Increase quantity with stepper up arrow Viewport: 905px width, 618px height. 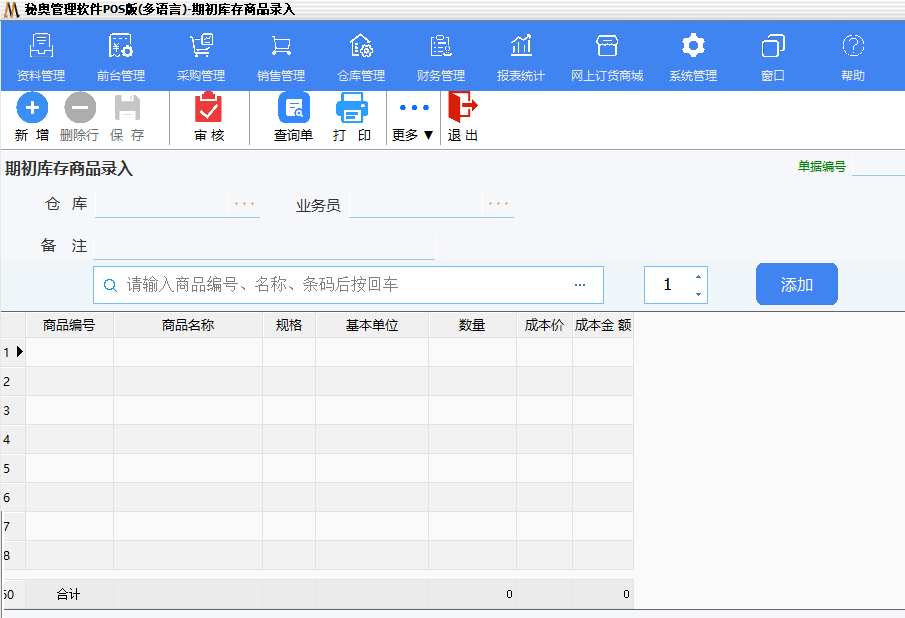coord(698,277)
